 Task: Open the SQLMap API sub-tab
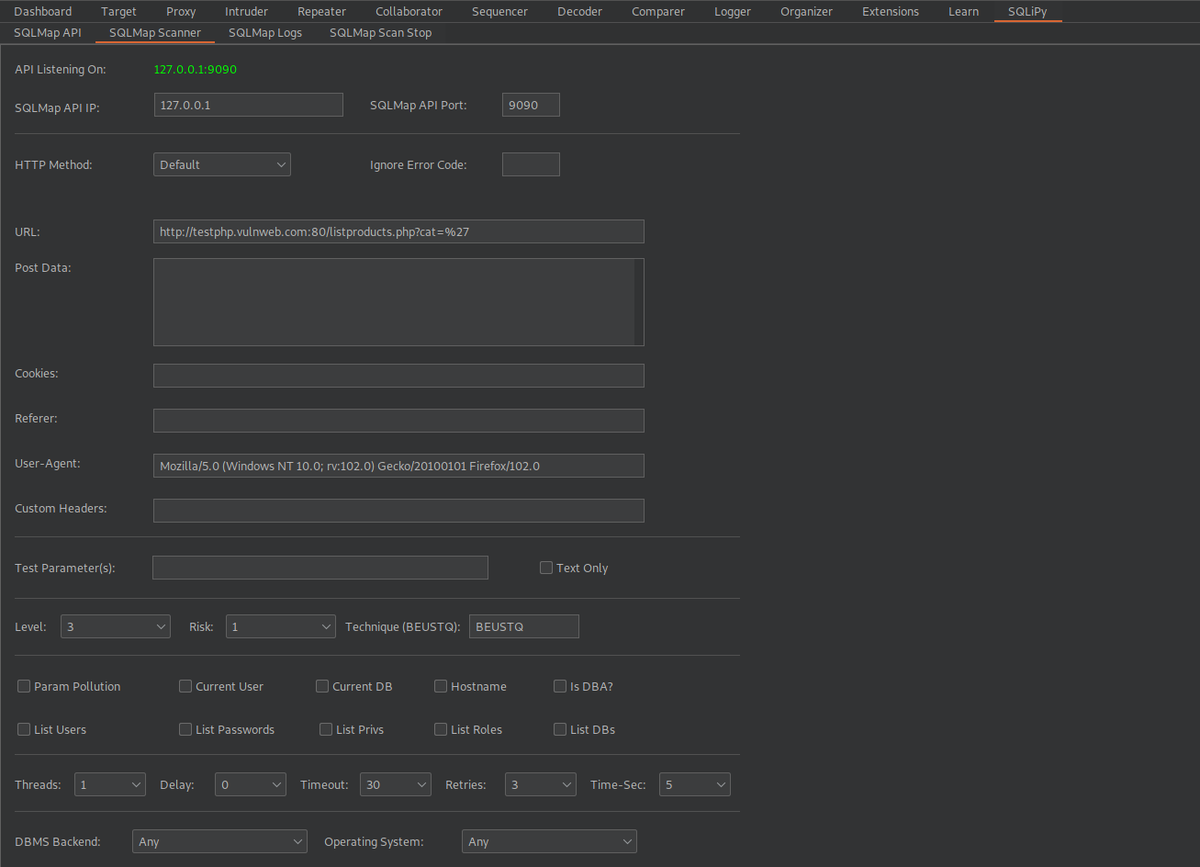point(47,33)
